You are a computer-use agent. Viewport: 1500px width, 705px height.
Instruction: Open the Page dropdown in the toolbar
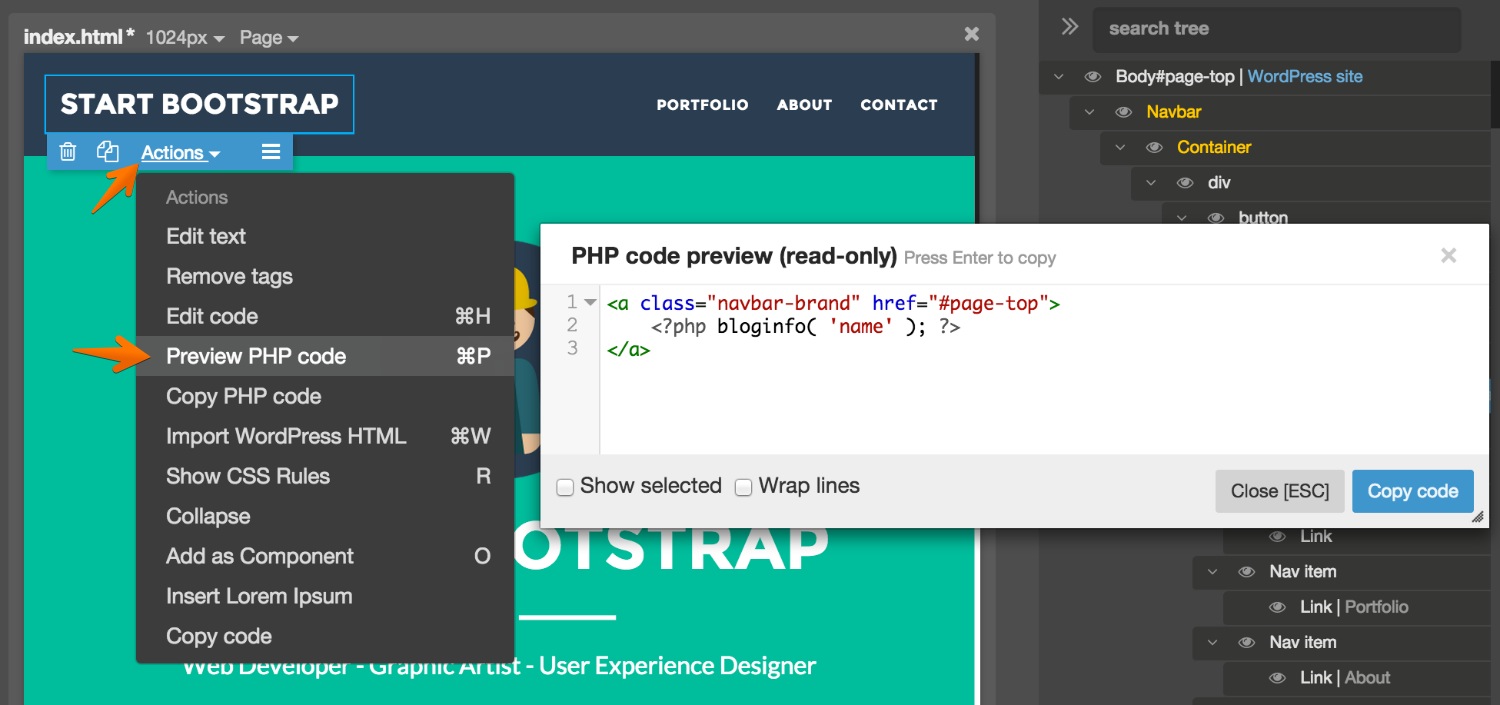tap(268, 37)
